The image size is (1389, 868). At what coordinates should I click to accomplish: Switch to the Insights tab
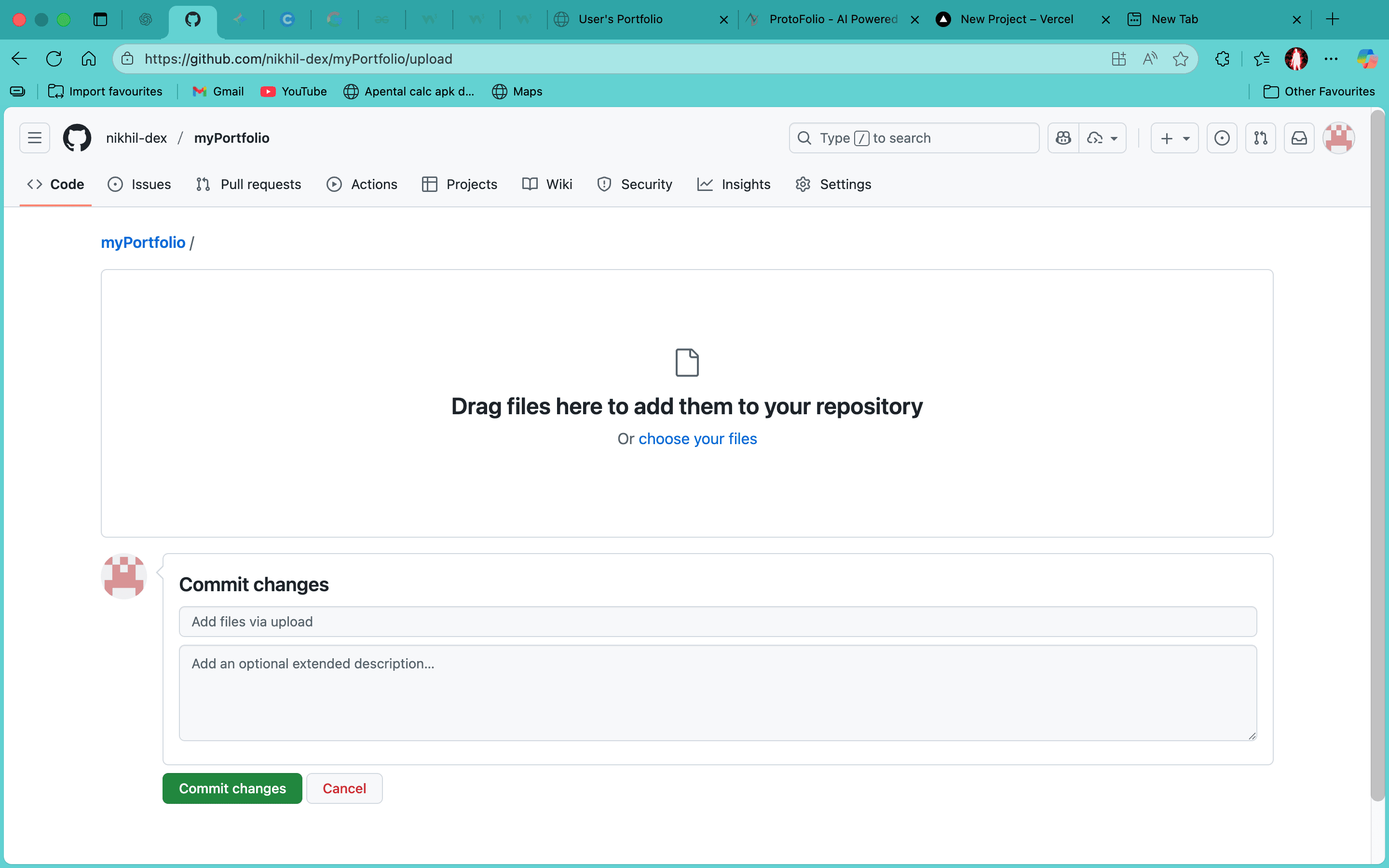coord(734,184)
